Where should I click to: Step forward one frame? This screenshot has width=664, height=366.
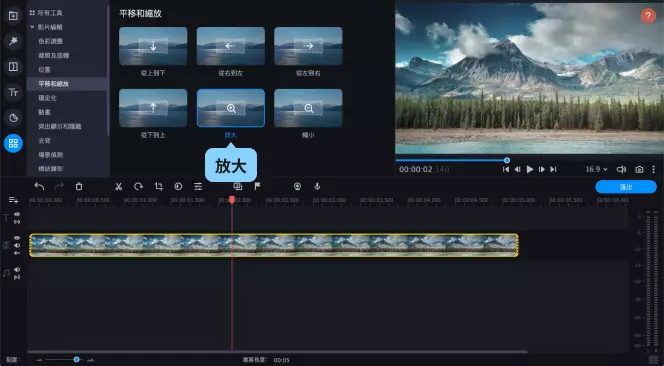(x=541, y=169)
